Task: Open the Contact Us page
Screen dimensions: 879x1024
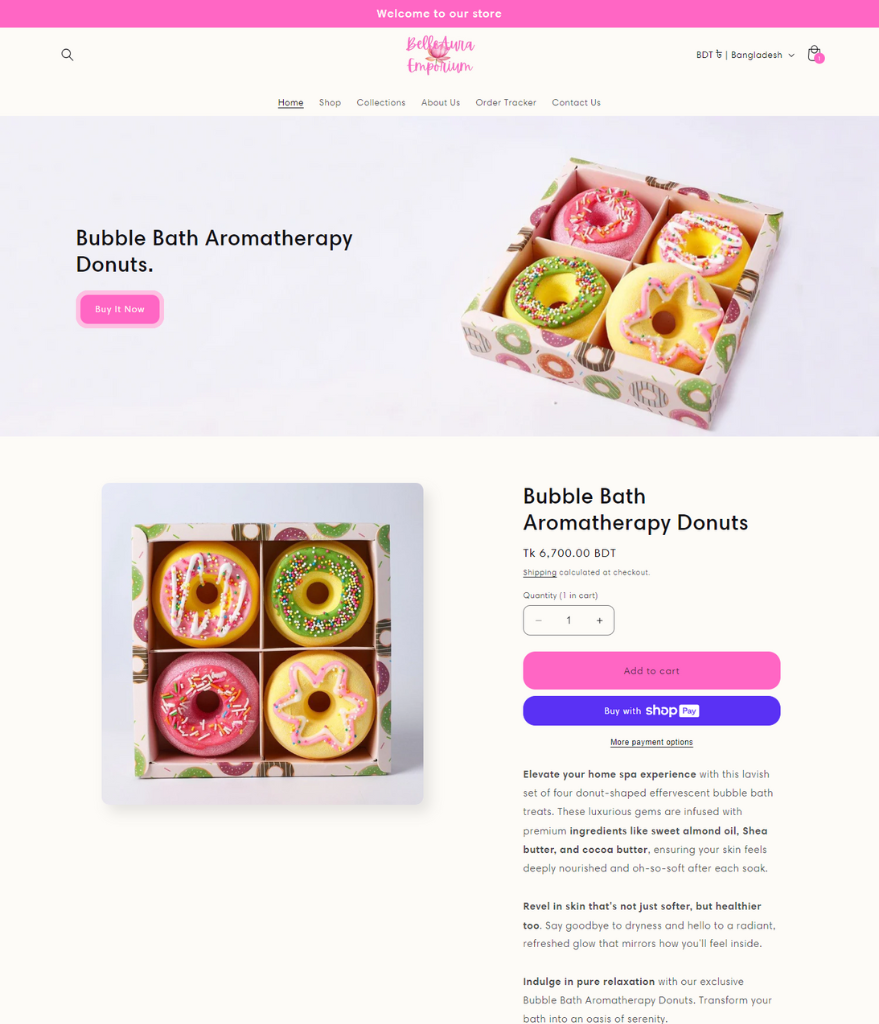Action: pos(576,103)
